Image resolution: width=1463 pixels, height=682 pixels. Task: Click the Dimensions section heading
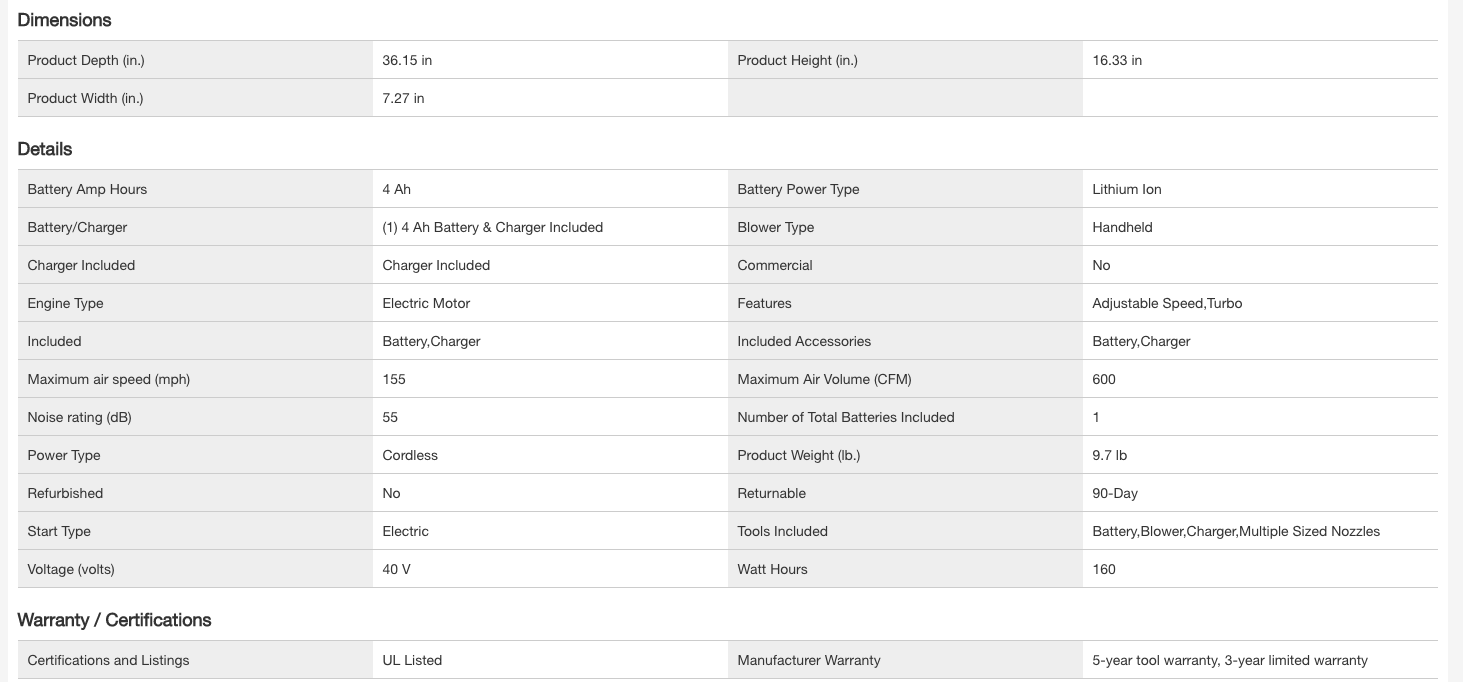pos(64,20)
